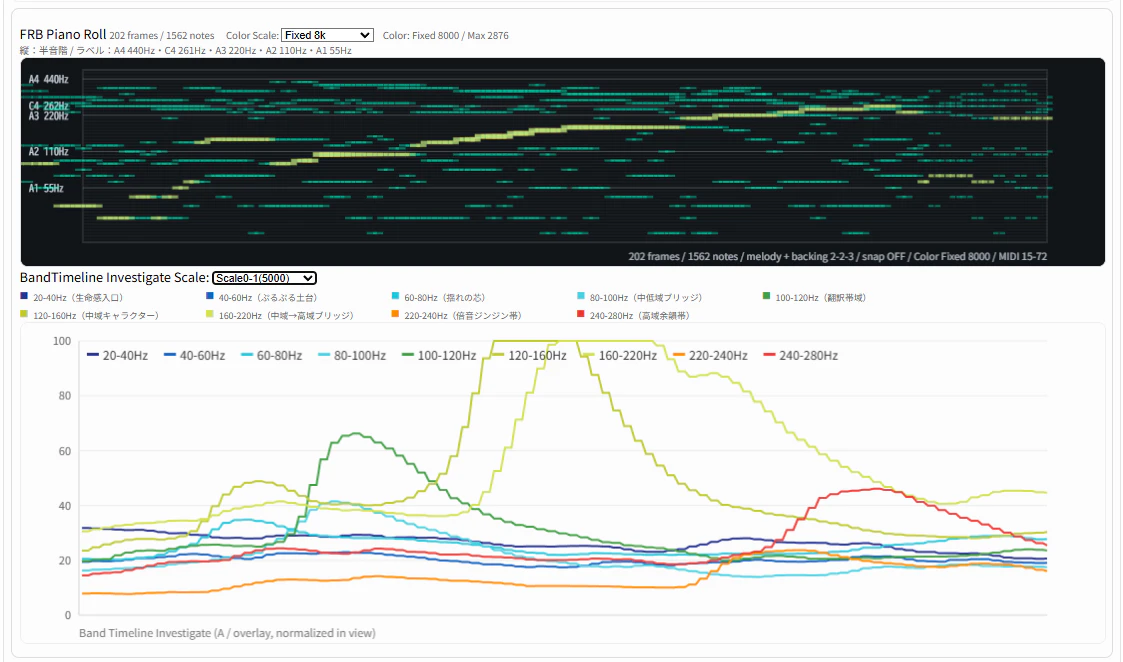The height and width of the screenshot is (662, 1123).
Task: Click the Band Timeline Investigate (A / overlay) caption
Action: pos(227,633)
